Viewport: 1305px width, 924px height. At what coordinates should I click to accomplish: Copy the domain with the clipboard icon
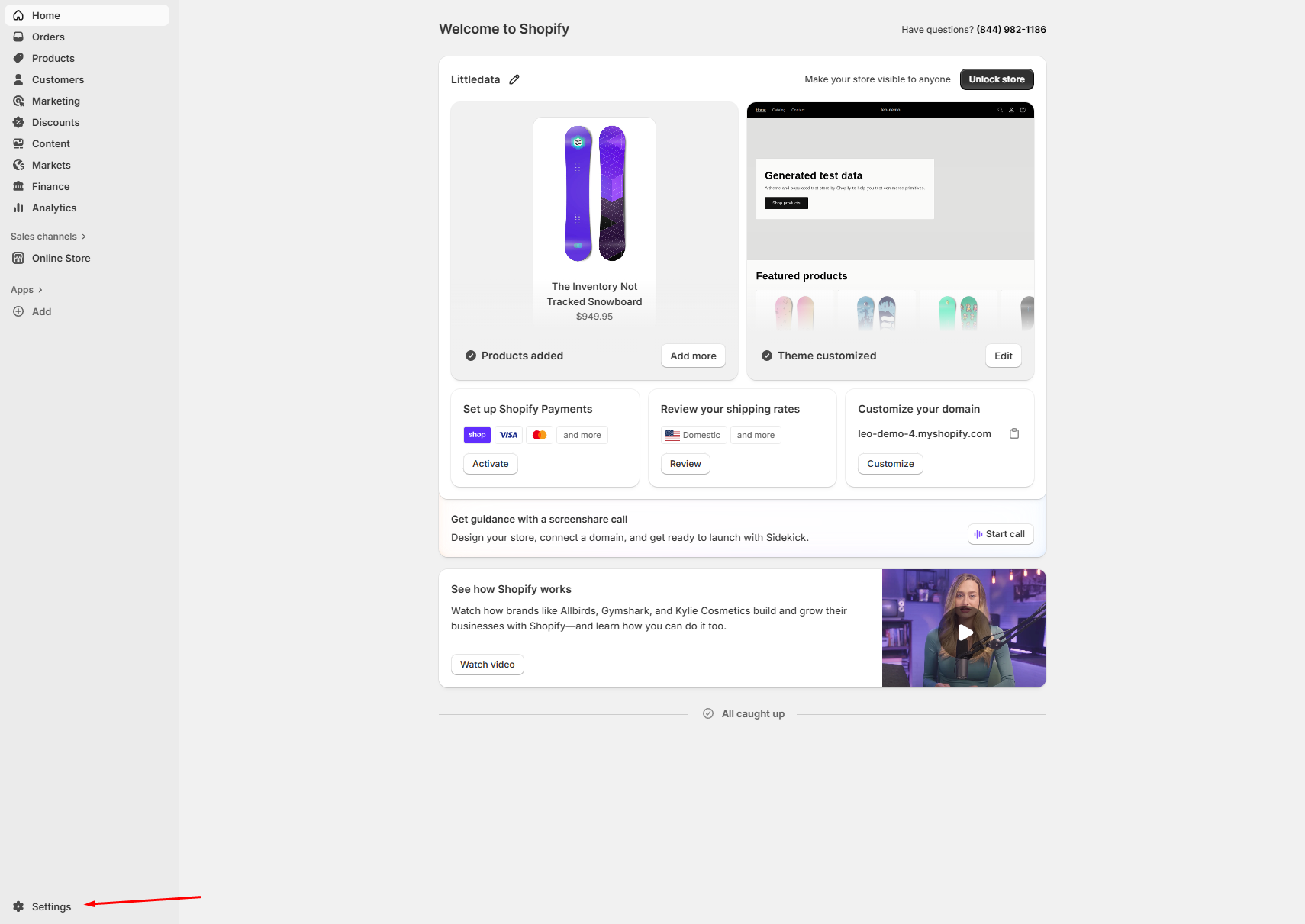click(1014, 433)
